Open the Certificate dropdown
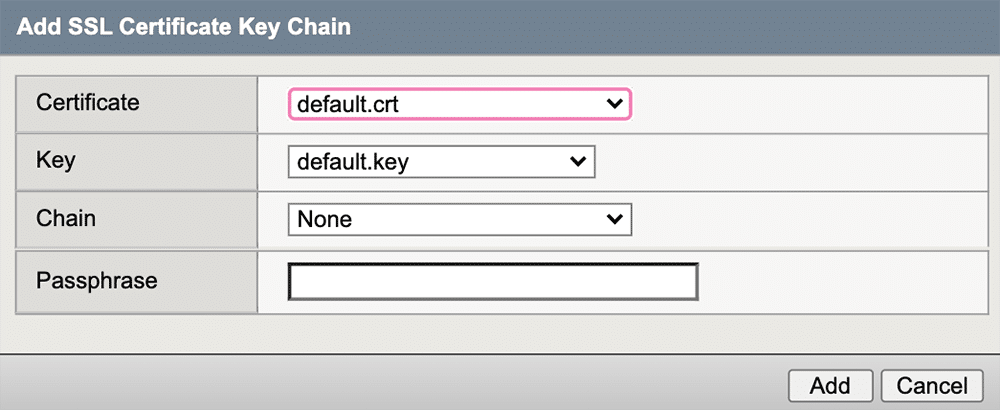This screenshot has height=410, width=1000. pos(459,104)
